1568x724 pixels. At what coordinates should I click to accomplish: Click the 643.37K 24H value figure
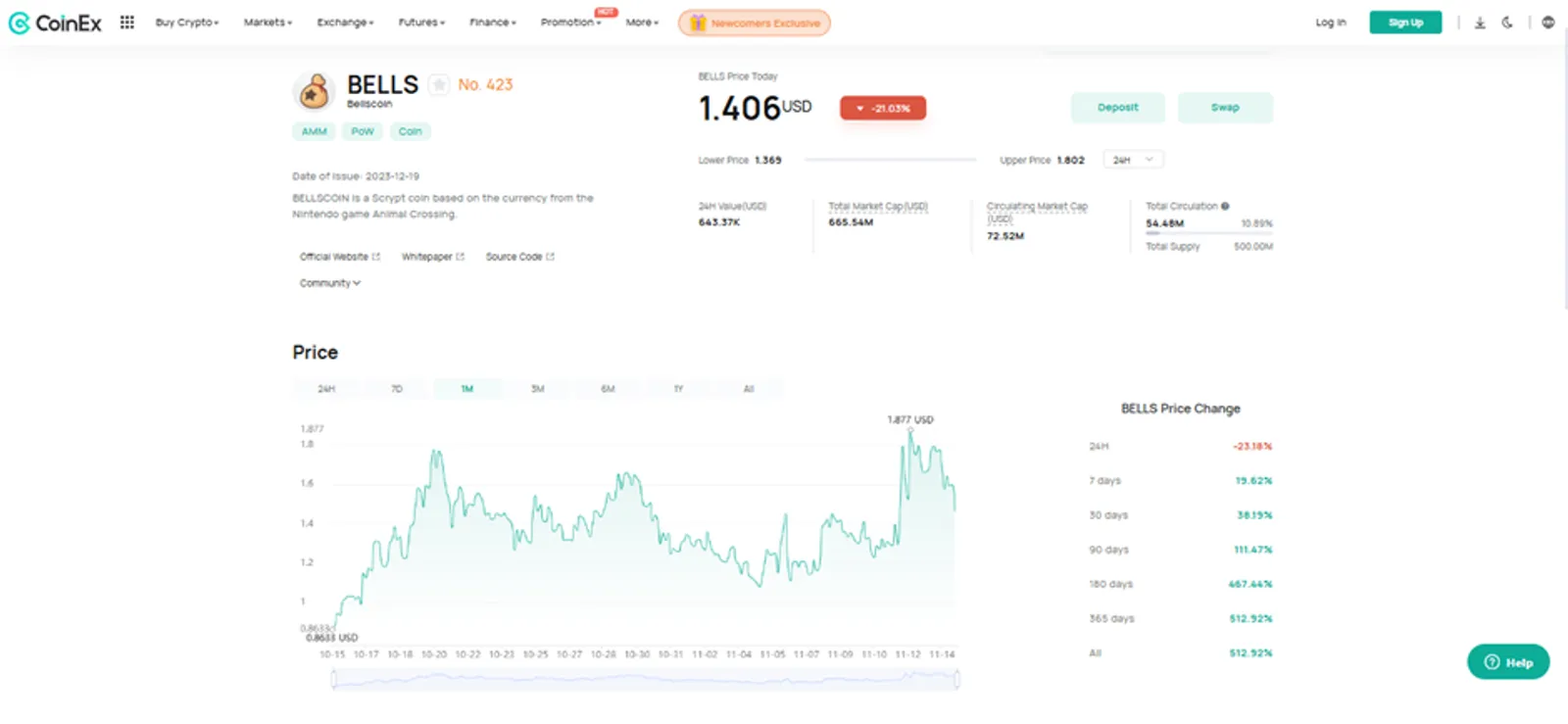click(x=719, y=222)
